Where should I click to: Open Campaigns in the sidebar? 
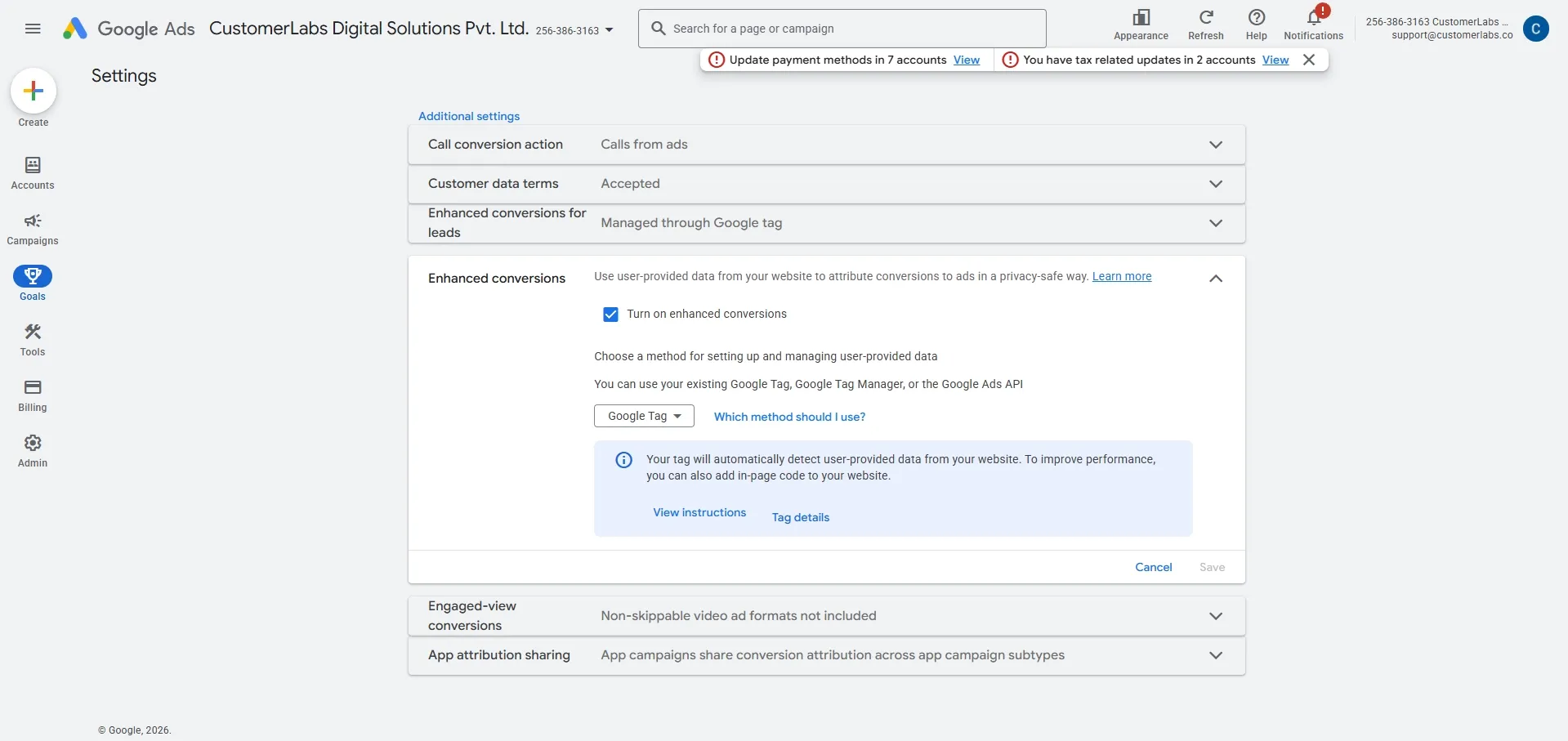[33, 230]
